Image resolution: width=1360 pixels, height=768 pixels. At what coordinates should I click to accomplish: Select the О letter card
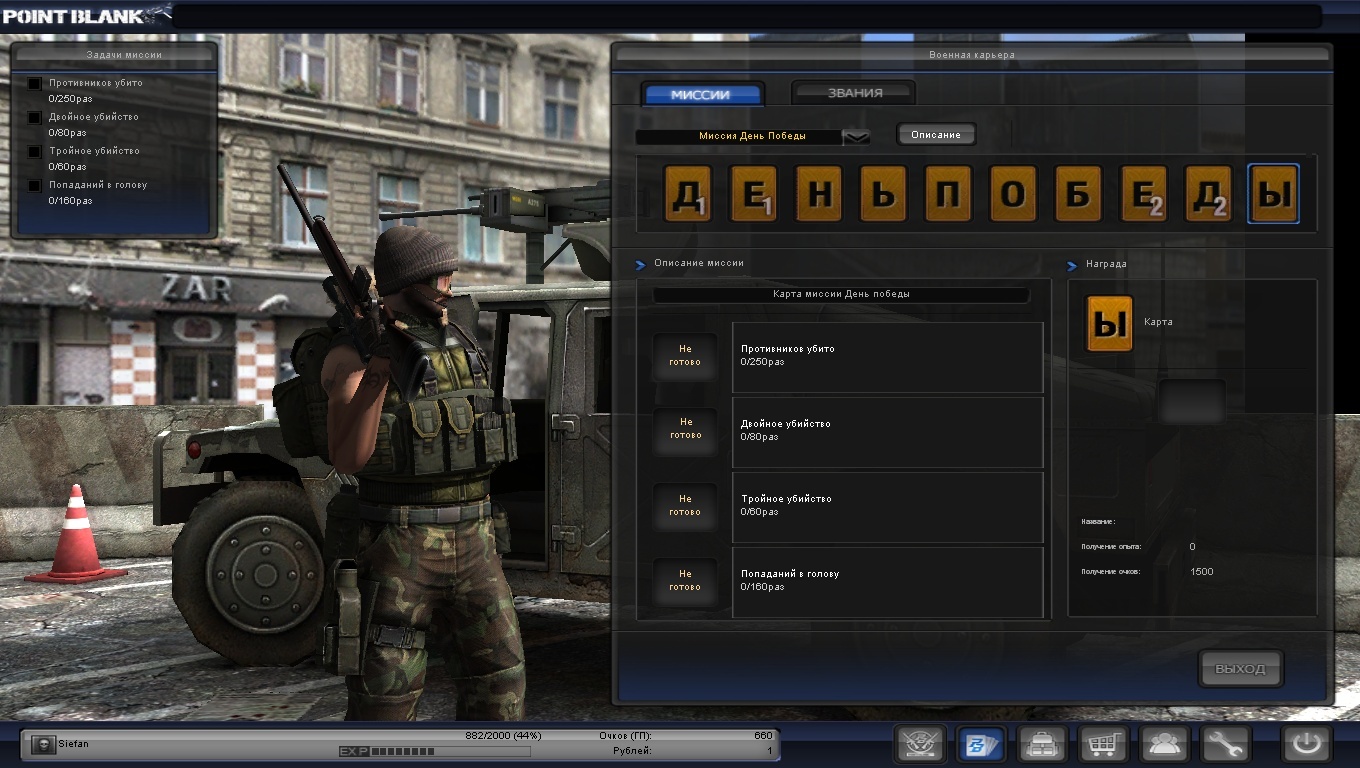point(1013,194)
